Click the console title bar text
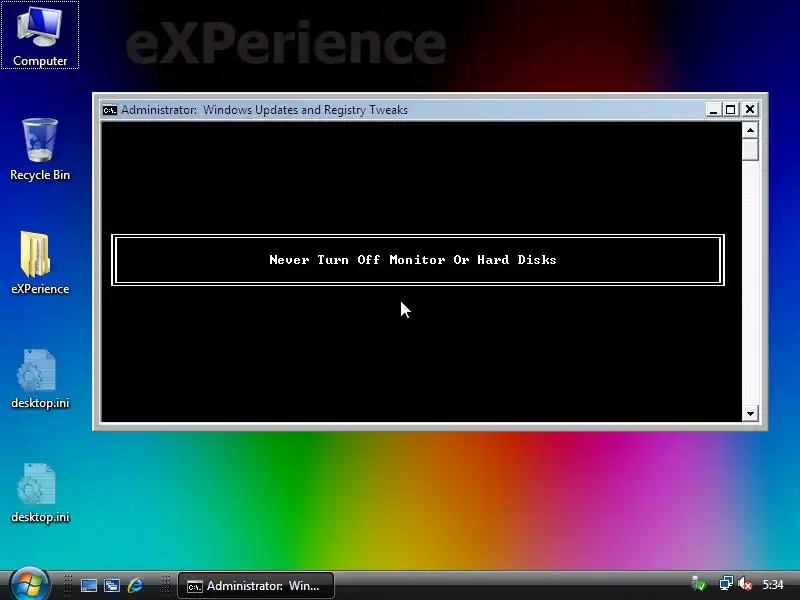This screenshot has width=800, height=600. pyautogui.click(x=264, y=110)
